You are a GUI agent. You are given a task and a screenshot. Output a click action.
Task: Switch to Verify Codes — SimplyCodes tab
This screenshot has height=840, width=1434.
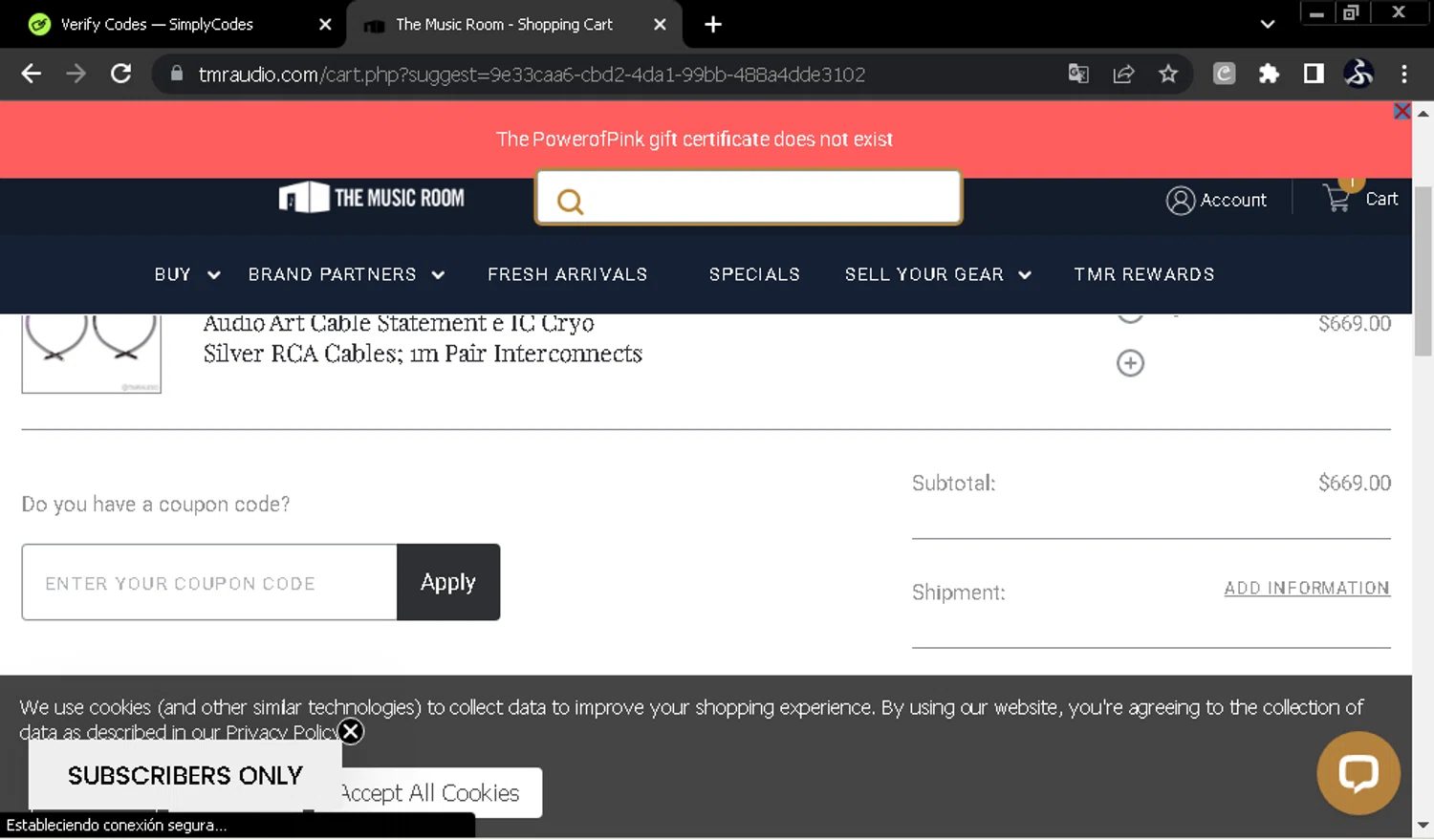[157, 25]
